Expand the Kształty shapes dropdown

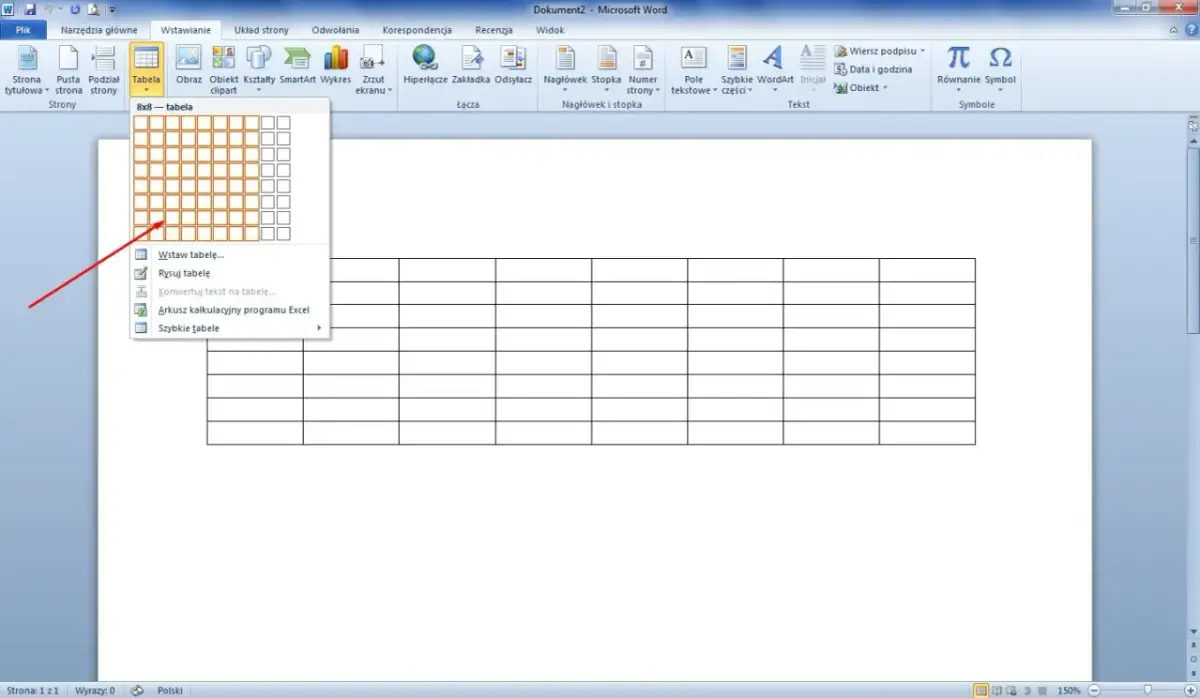pos(259,68)
